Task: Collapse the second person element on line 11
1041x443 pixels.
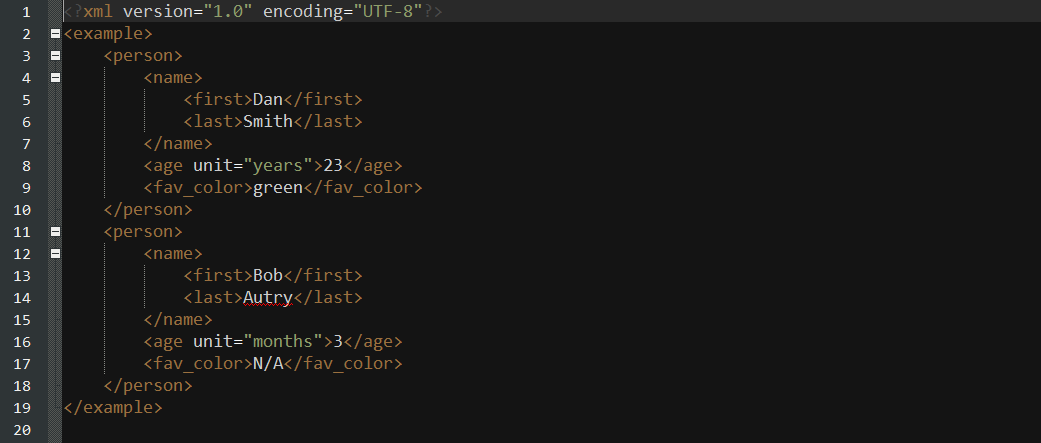Action: [55, 232]
